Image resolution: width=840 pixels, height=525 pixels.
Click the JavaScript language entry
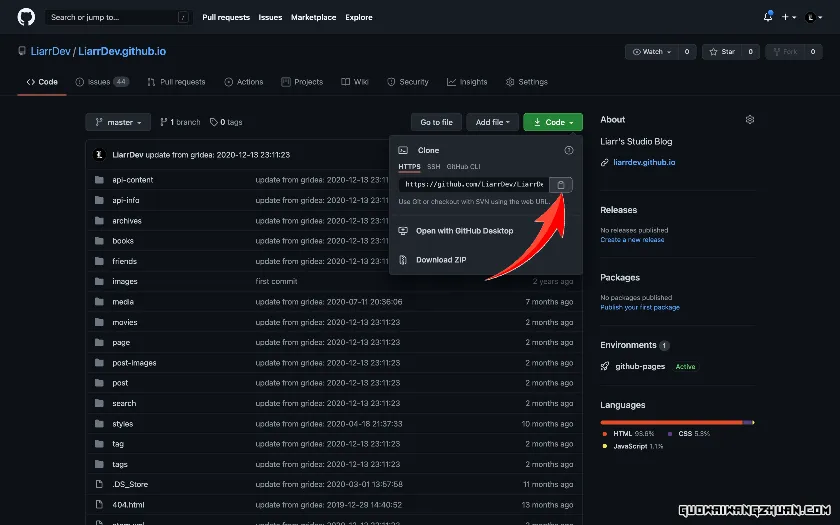click(633, 446)
